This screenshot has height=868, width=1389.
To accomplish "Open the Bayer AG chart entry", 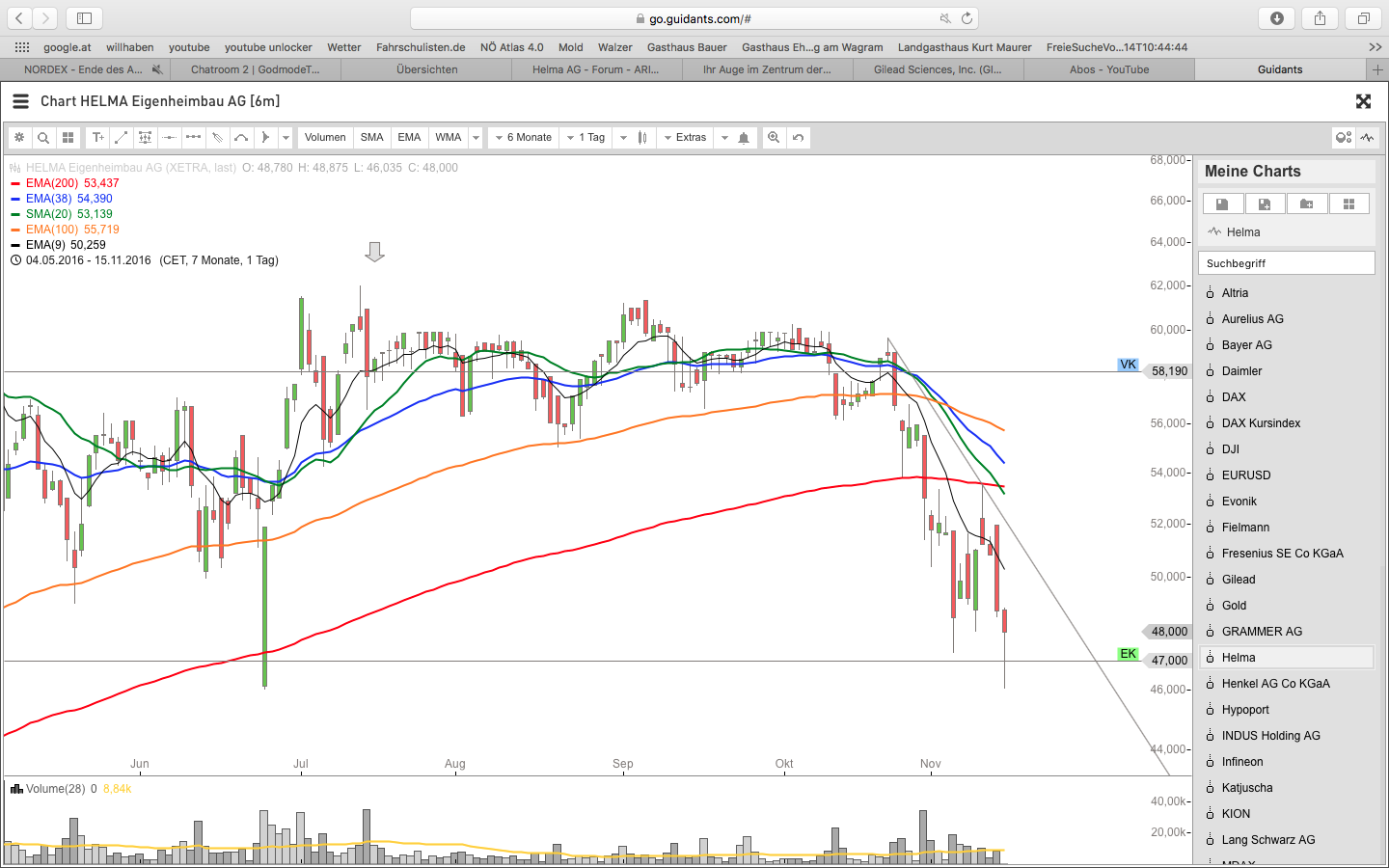I will click(1286, 345).
